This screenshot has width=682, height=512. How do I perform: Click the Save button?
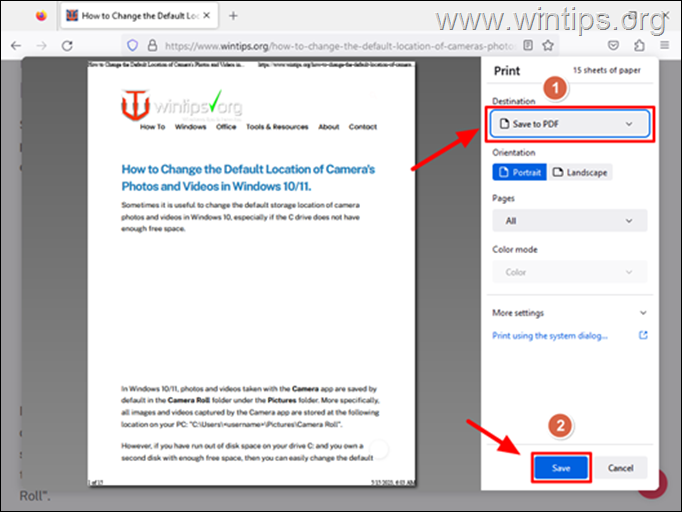pyautogui.click(x=561, y=468)
